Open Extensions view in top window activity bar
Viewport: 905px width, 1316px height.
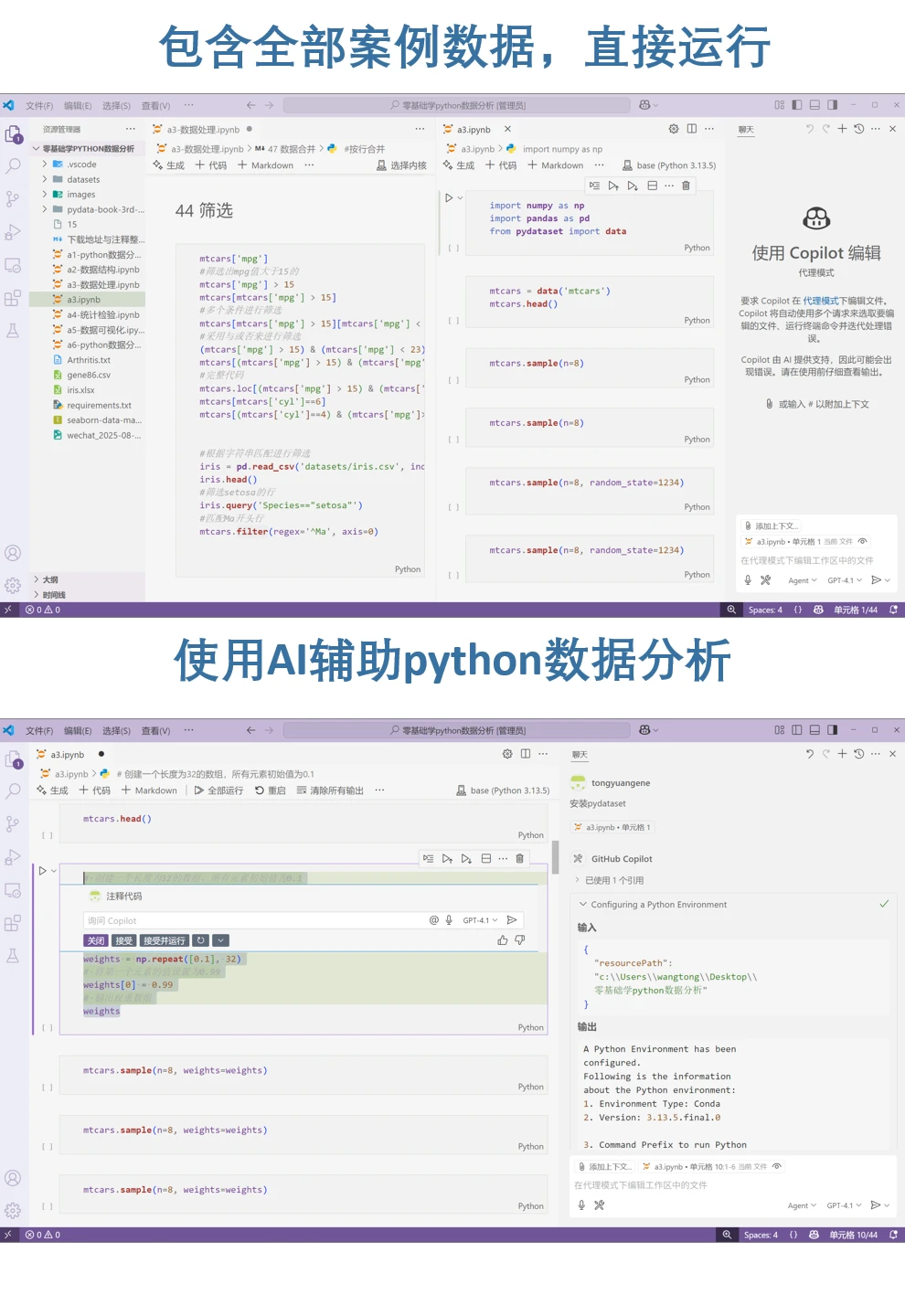coord(13,298)
